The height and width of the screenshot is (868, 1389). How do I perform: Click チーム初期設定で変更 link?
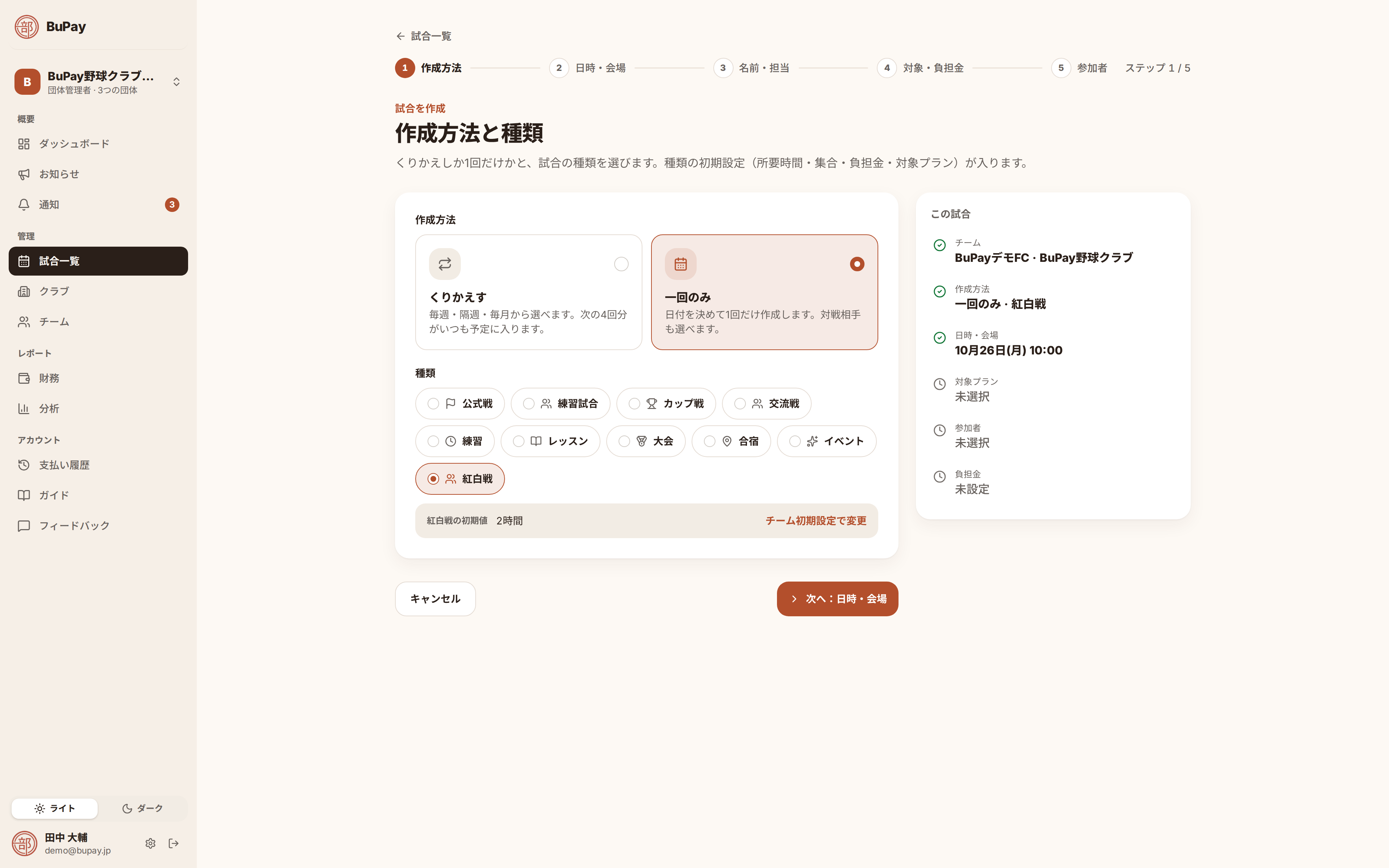[816, 521]
